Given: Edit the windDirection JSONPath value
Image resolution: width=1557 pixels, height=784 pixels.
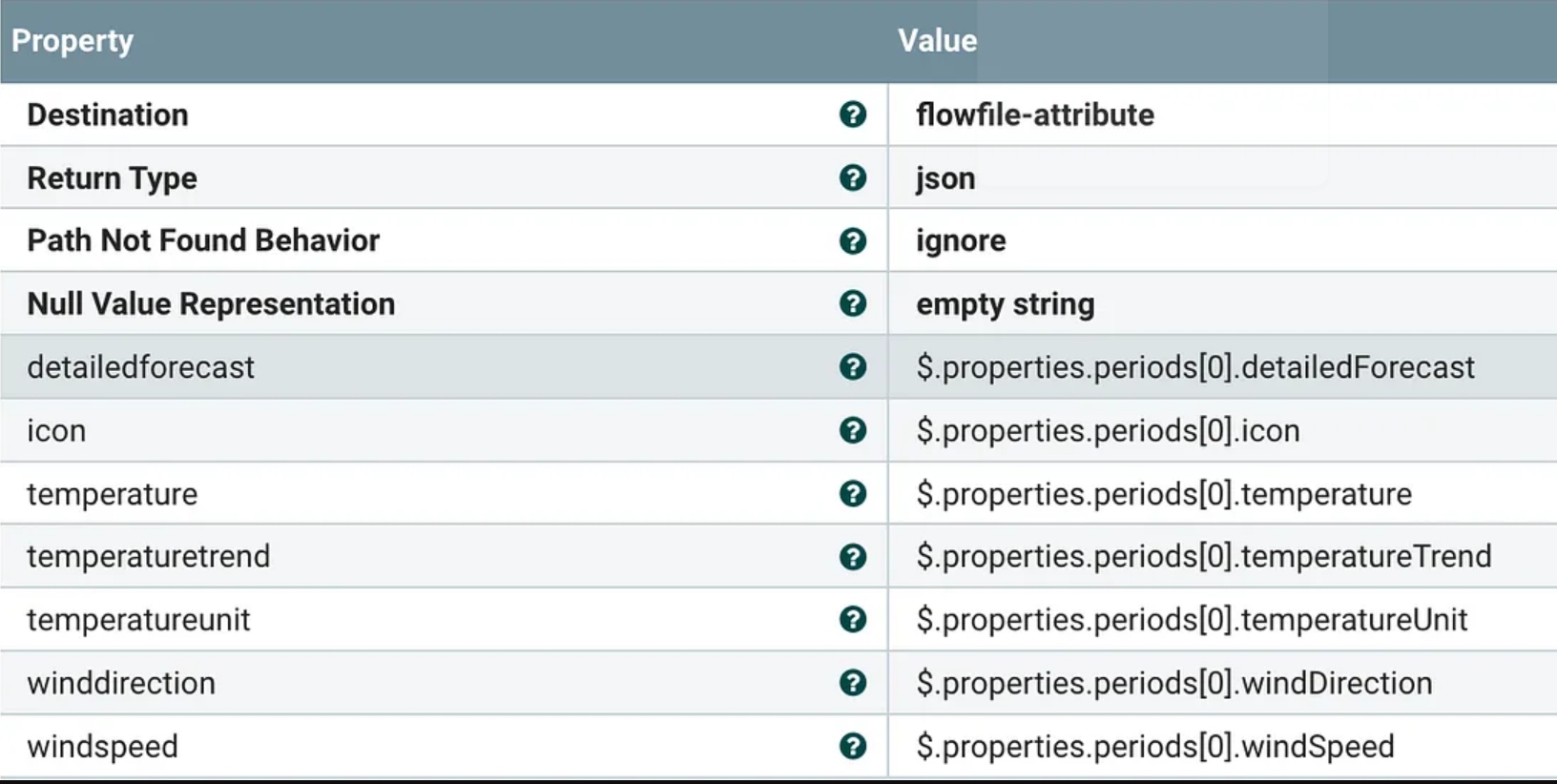Looking at the screenshot, I should [x=1174, y=683].
